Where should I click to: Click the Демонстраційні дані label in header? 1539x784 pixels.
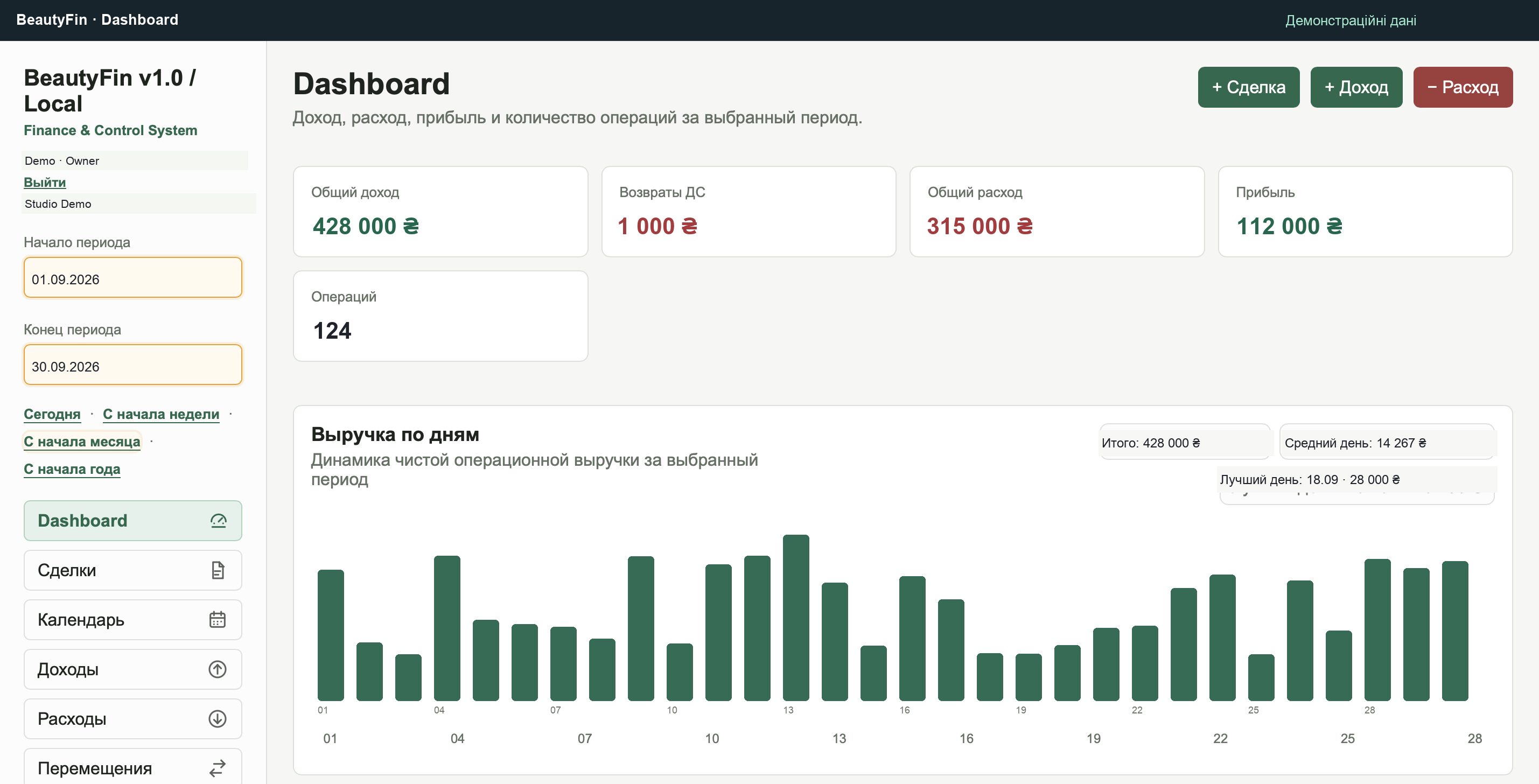coord(1351,20)
